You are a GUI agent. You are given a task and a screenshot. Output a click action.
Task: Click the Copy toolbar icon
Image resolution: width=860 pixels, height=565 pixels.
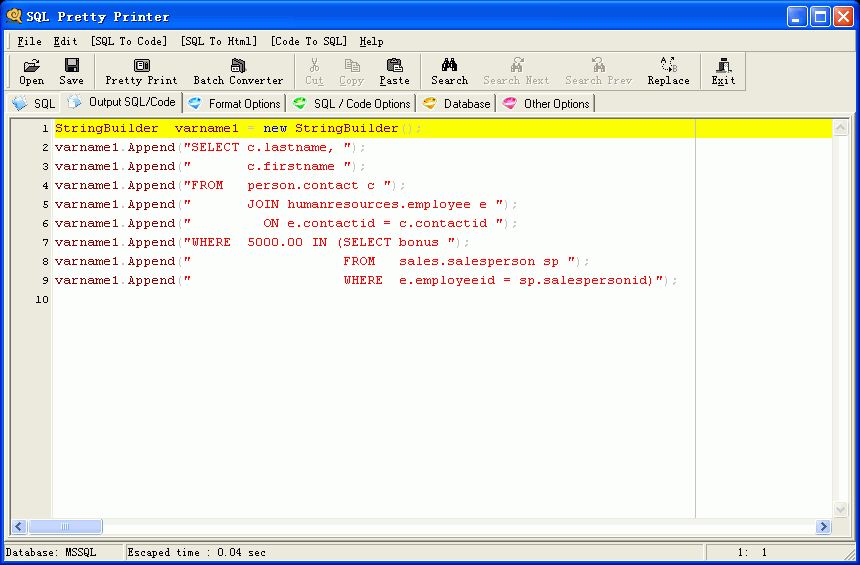(351, 71)
